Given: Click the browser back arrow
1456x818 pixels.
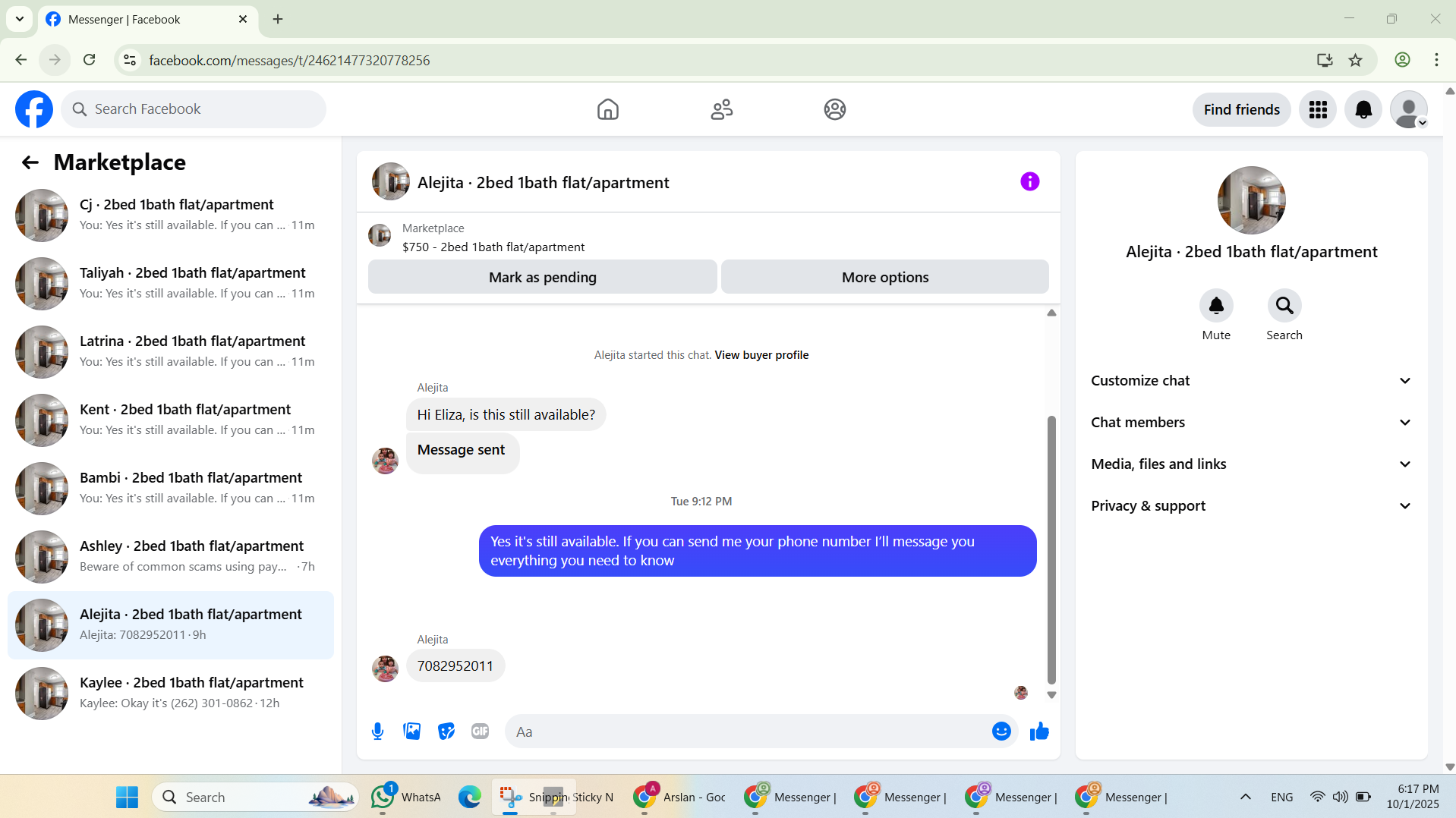Looking at the screenshot, I should pyautogui.click(x=21, y=60).
